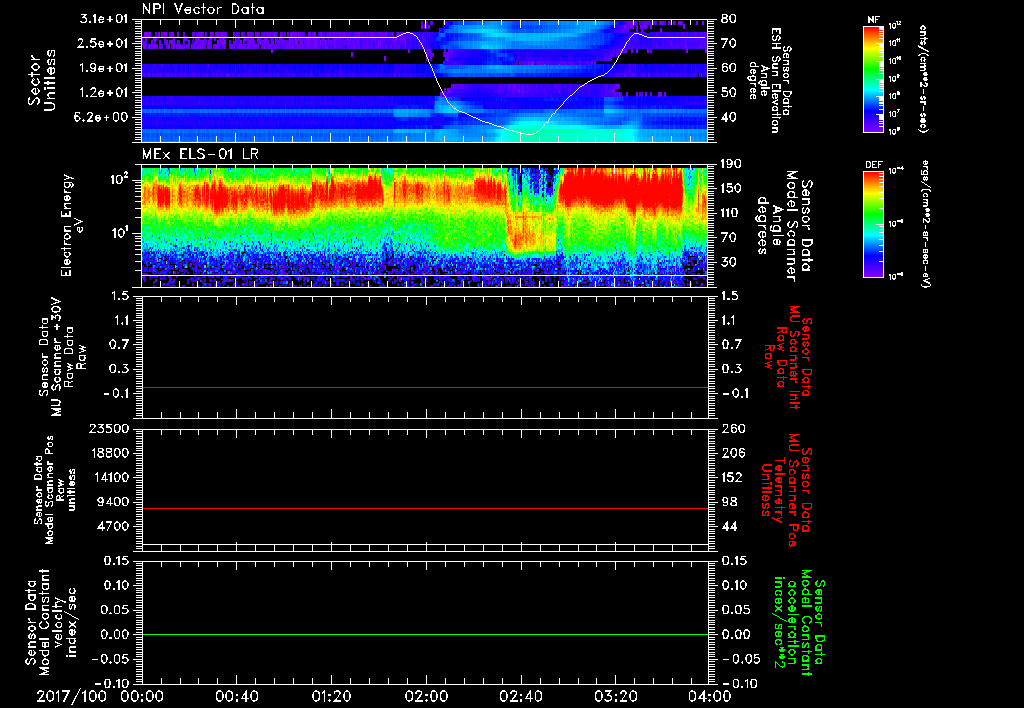1024x708 pixels.
Task: Click the Sector Unitless axis label
Action: point(41,80)
